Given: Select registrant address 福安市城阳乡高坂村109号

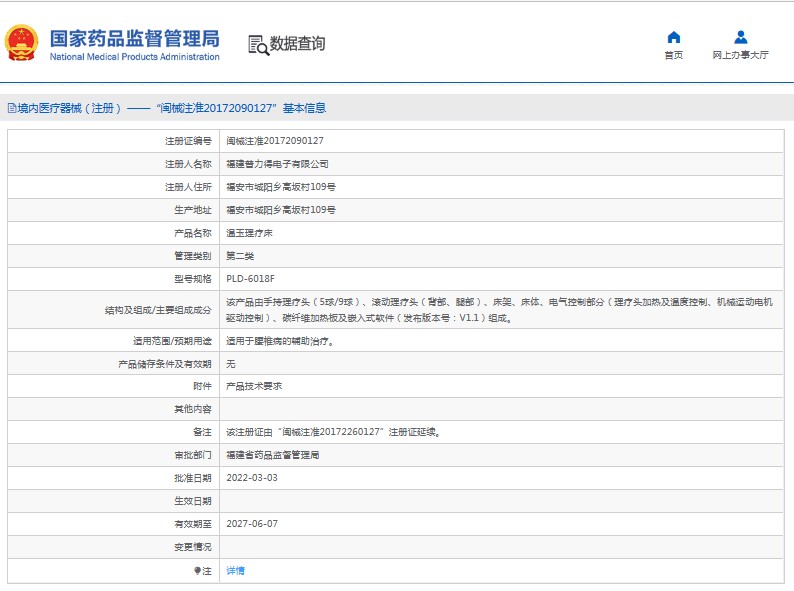Looking at the screenshot, I should [x=281, y=187].
